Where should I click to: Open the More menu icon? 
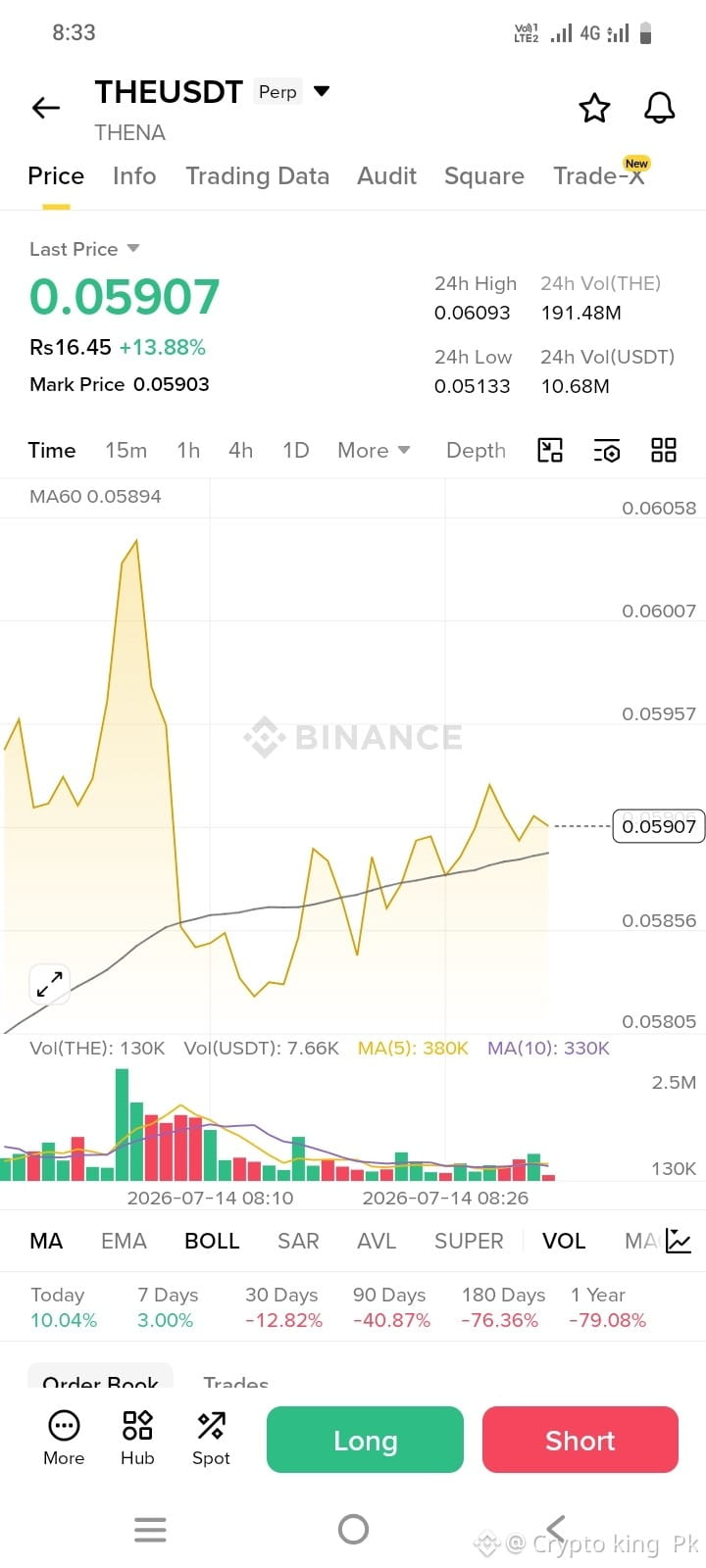[64, 1439]
